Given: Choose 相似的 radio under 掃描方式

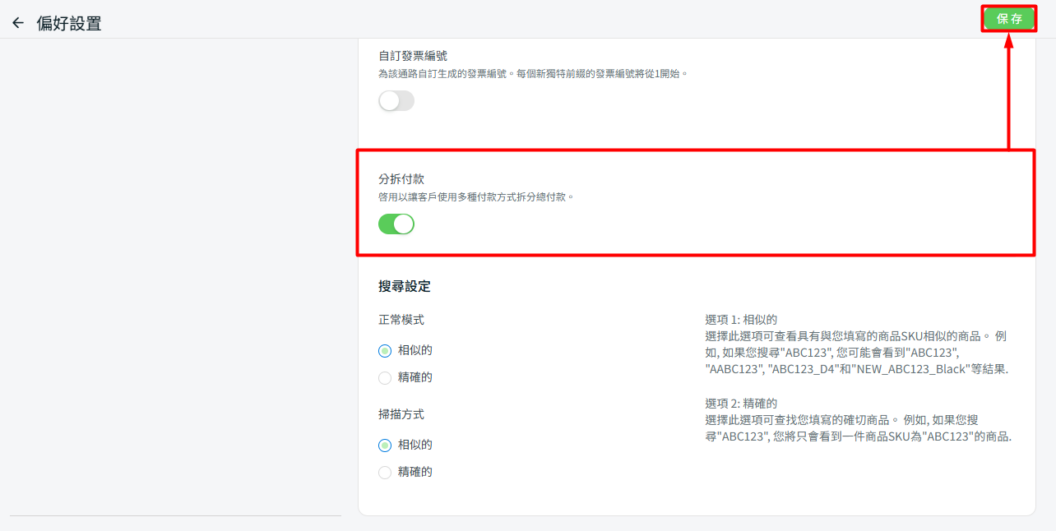Looking at the screenshot, I should [x=385, y=445].
